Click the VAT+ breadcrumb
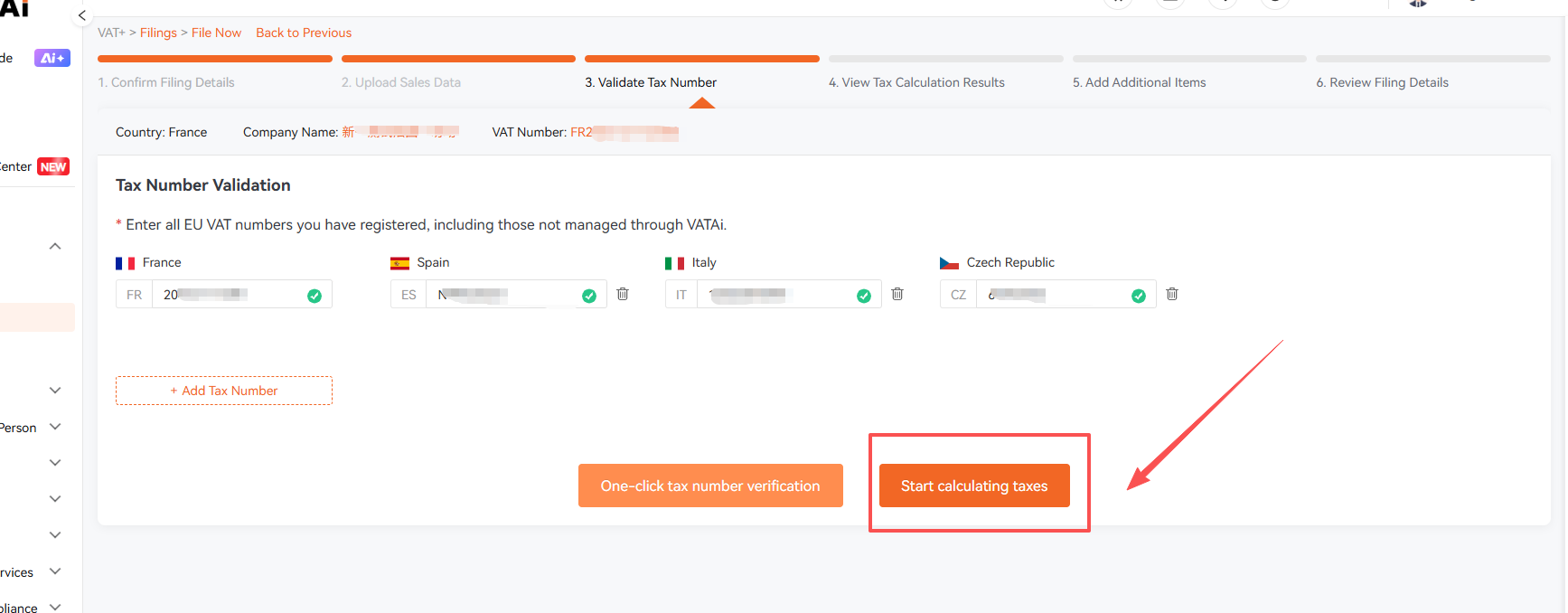 [111, 33]
